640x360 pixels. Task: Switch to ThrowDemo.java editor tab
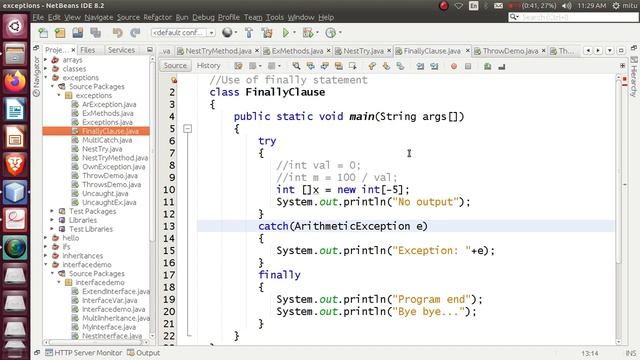click(510, 51)
